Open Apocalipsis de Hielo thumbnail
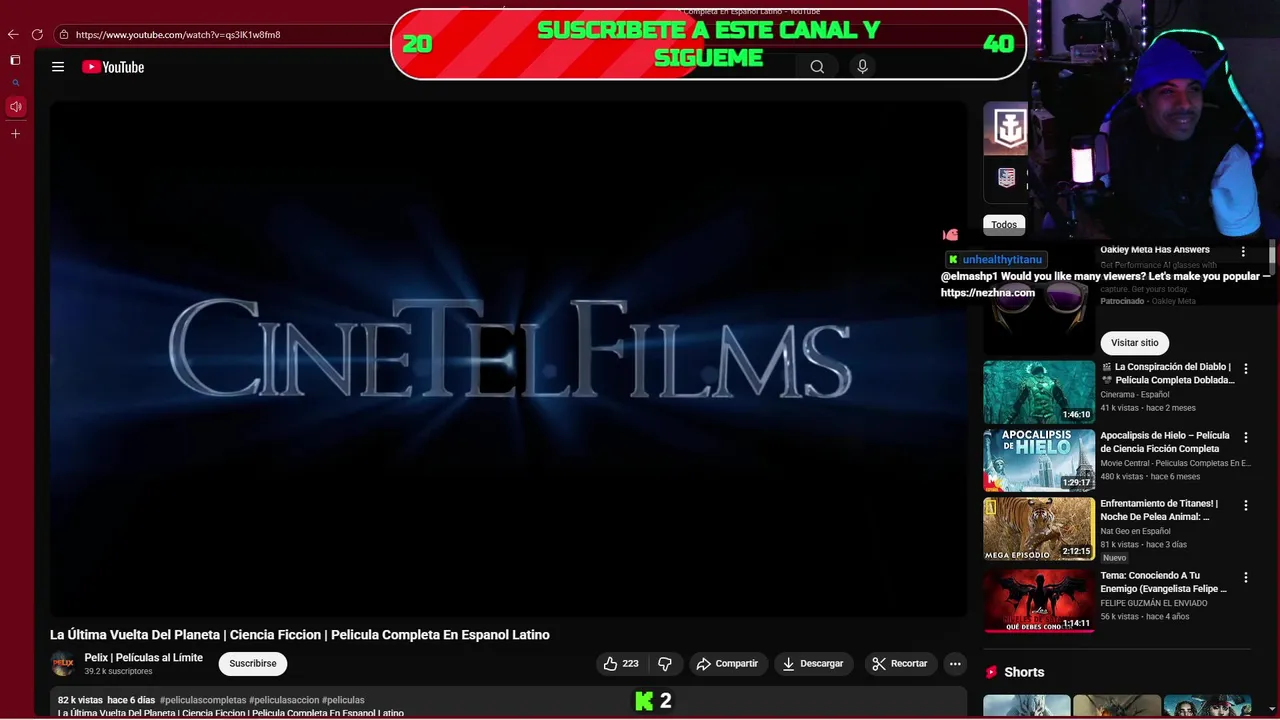 pyautogui.click(x=1039, y=460)
